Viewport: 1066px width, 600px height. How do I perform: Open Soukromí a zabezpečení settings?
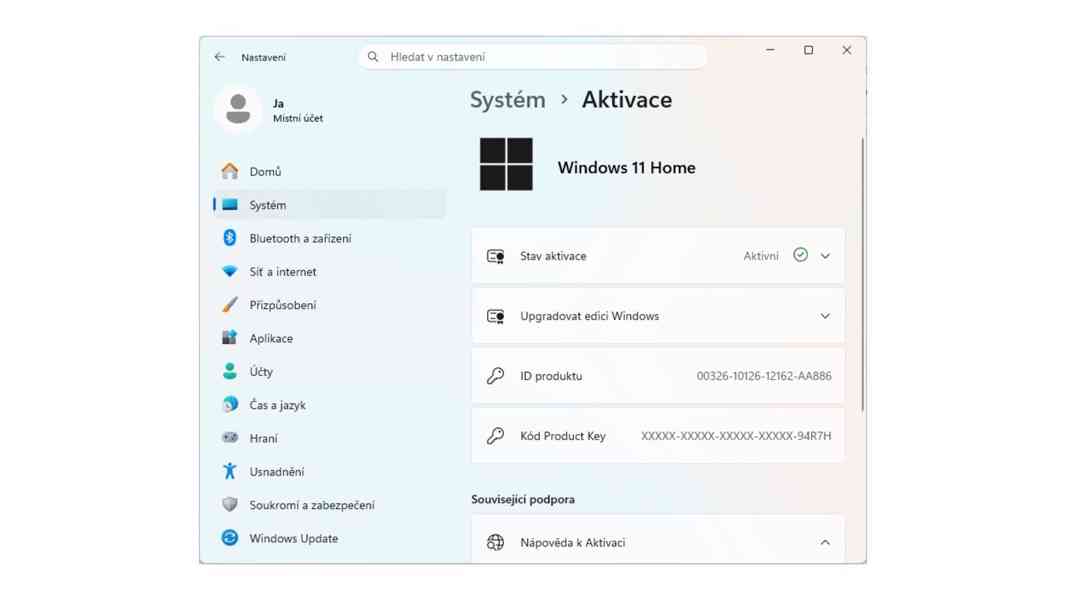(329, 504)
